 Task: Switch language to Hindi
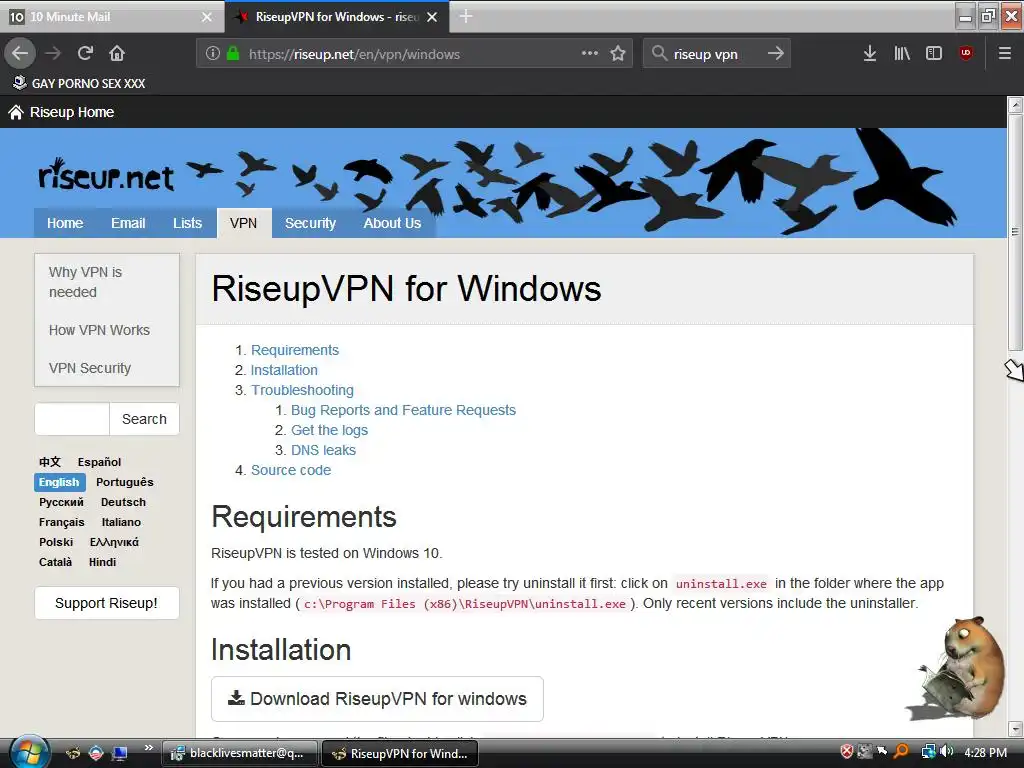pos(103,562)
